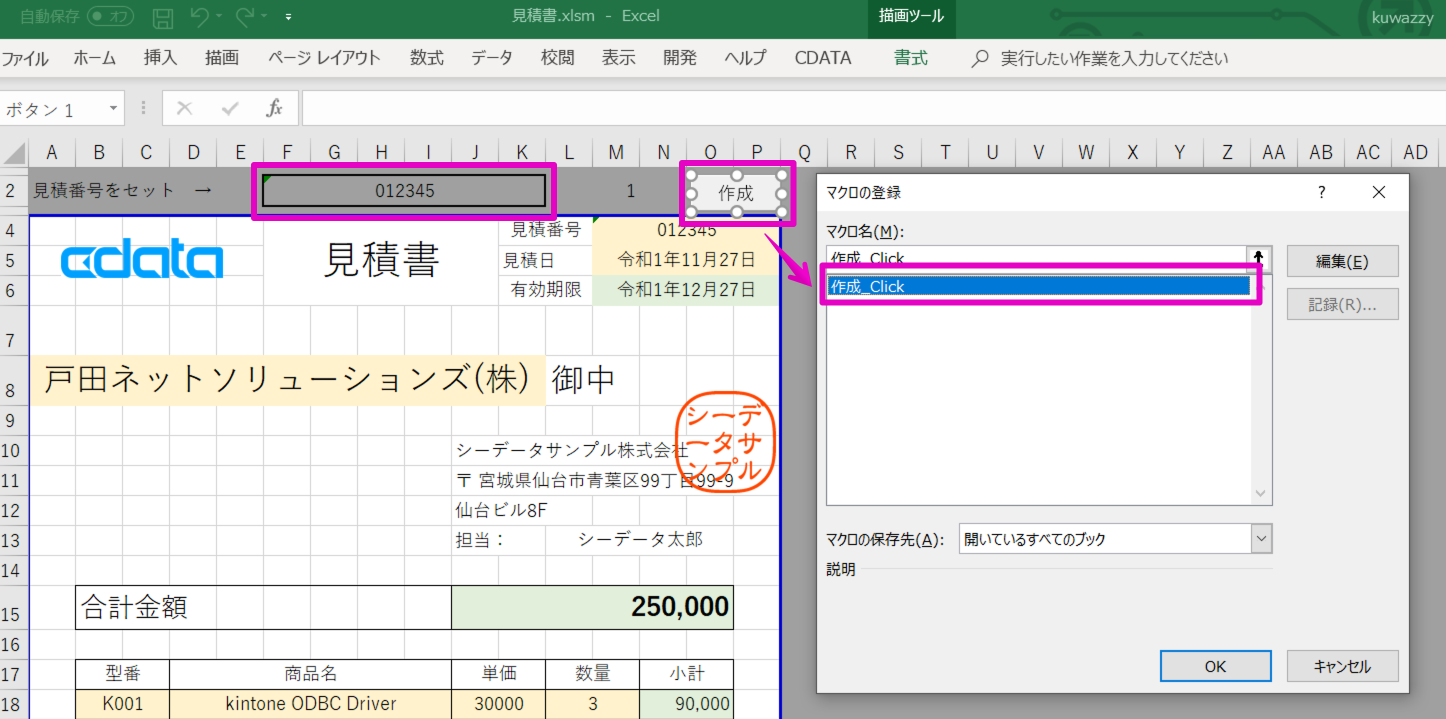Open the ヘルプ ribbon tab

[746, 58]
